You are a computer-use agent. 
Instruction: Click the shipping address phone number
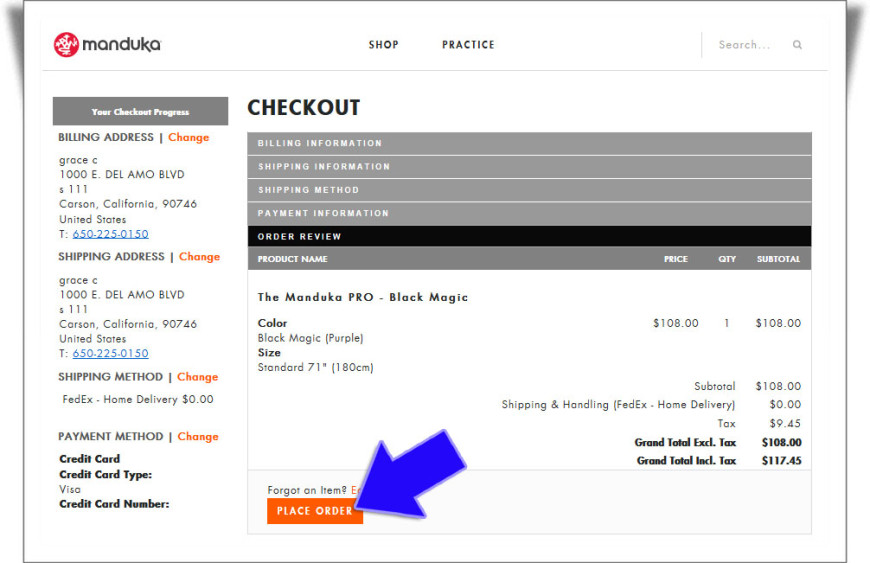(x=110, y=353)
